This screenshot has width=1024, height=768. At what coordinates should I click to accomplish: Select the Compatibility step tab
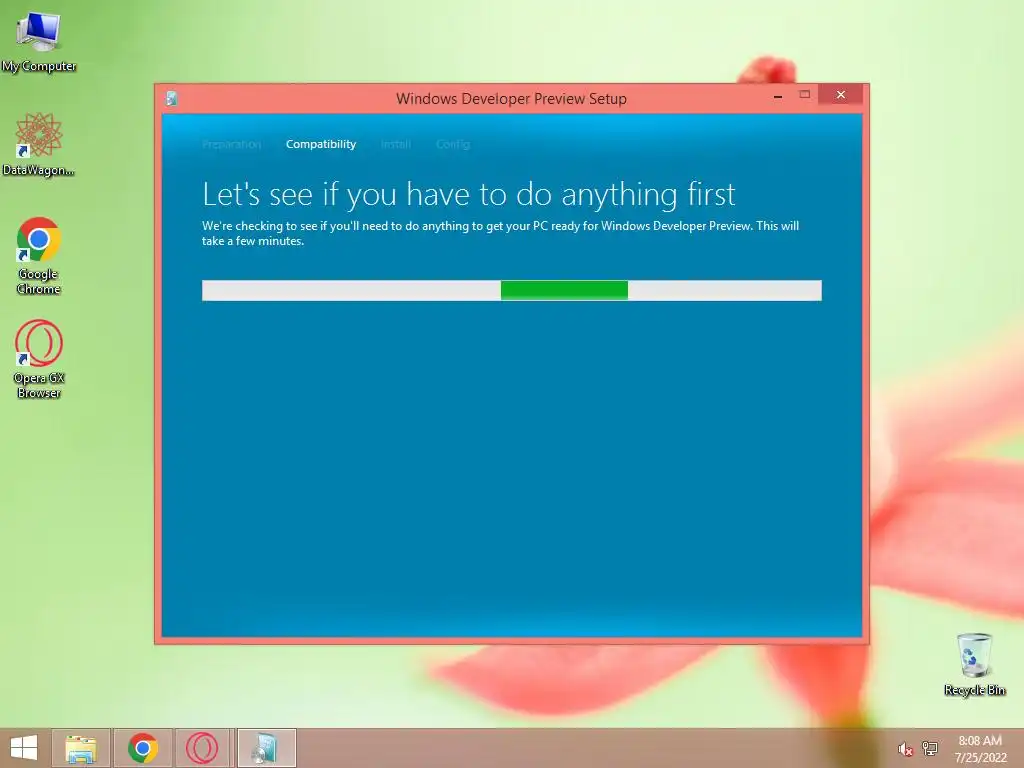[x=321, y=144]
